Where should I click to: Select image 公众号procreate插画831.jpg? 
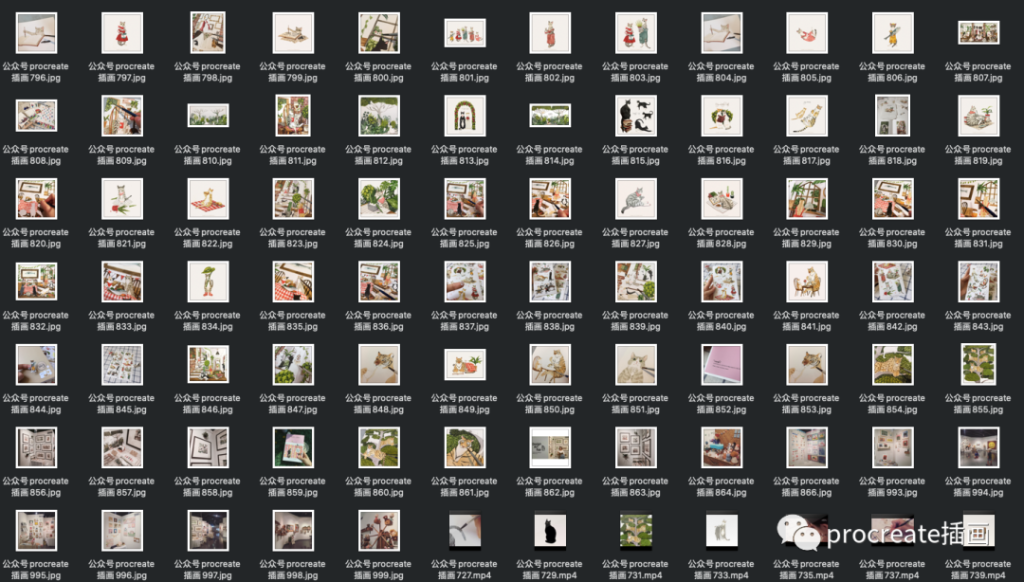coord(979,198)
